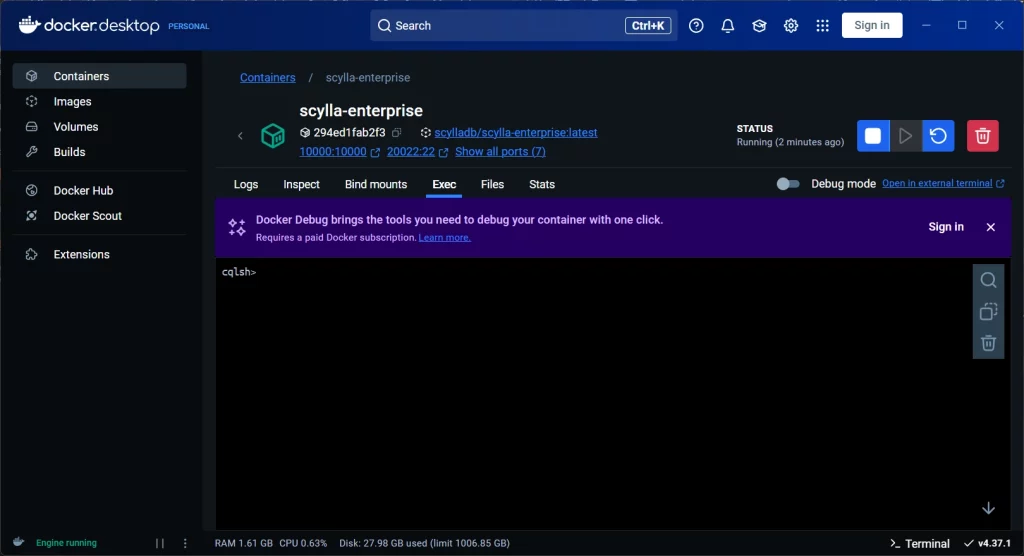Image resolution: width=1024 pixels, height=556 pixels.
Task: Delete the container with red trash button
Action: [x=983, y=136]
